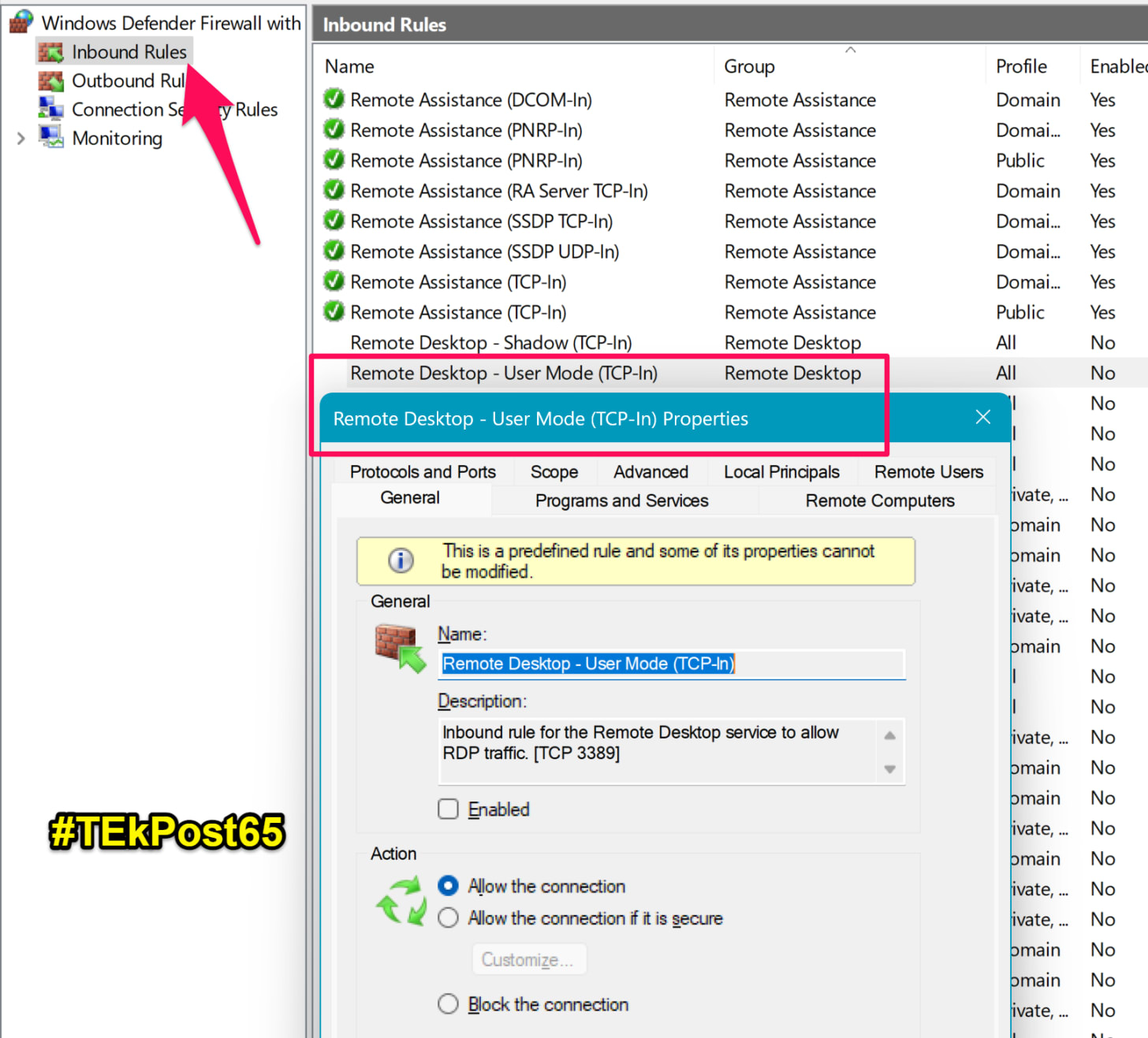
Task: Select Inbound Rules in the tree
Action: click(129, 52)
